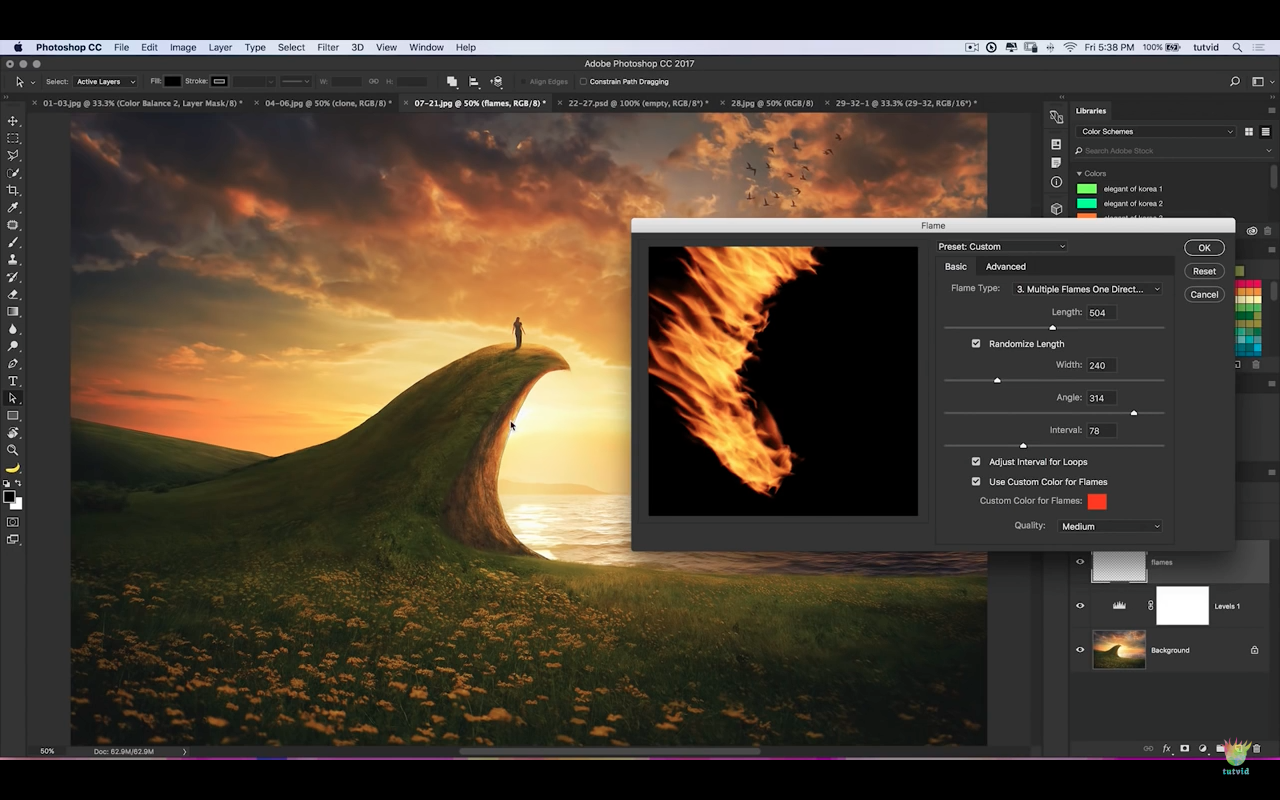This screenshot has width=1280, height=800.
Task: Select the Move tool
Action: coord(13,121)
